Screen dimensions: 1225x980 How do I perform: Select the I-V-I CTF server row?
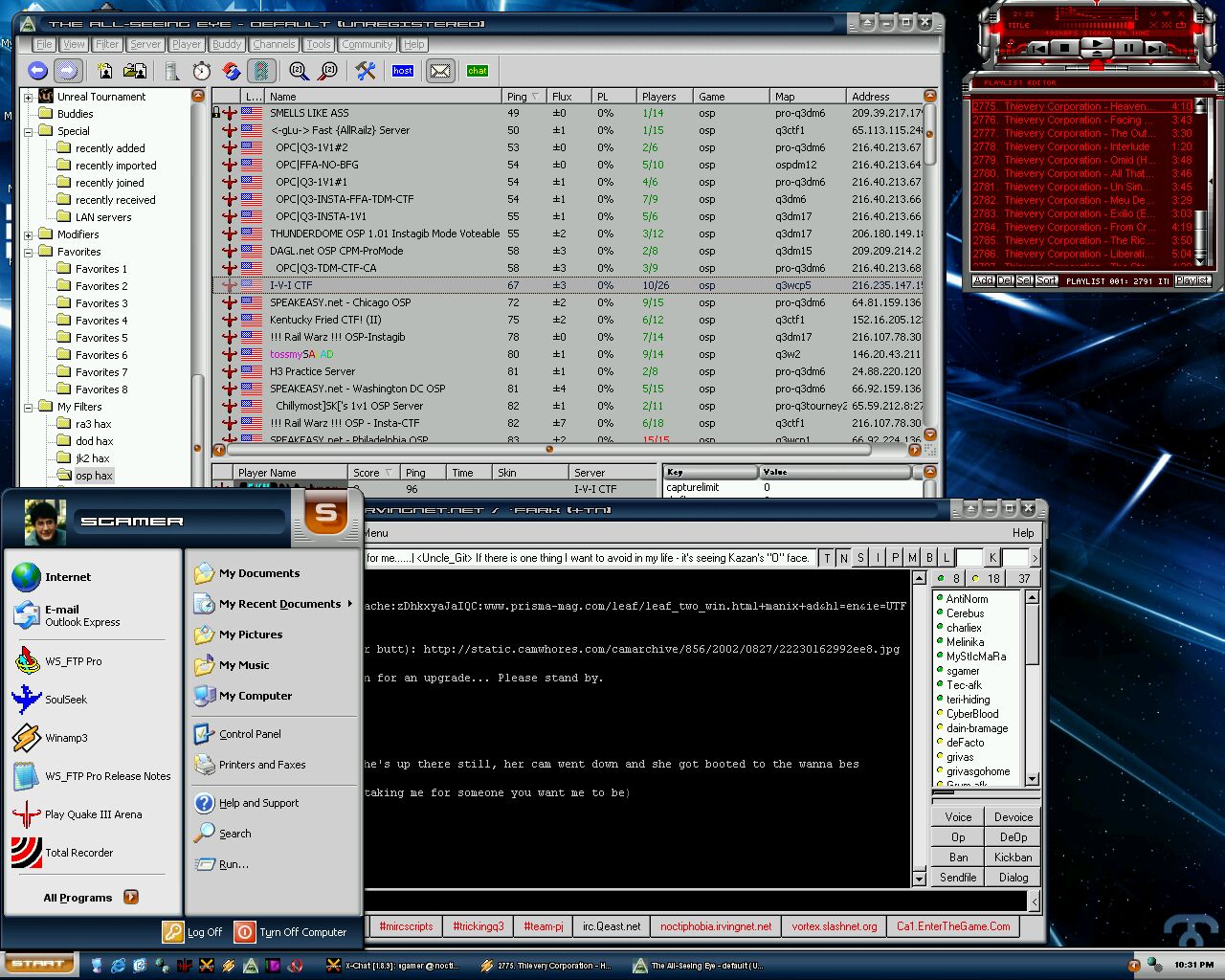point(568,285)
